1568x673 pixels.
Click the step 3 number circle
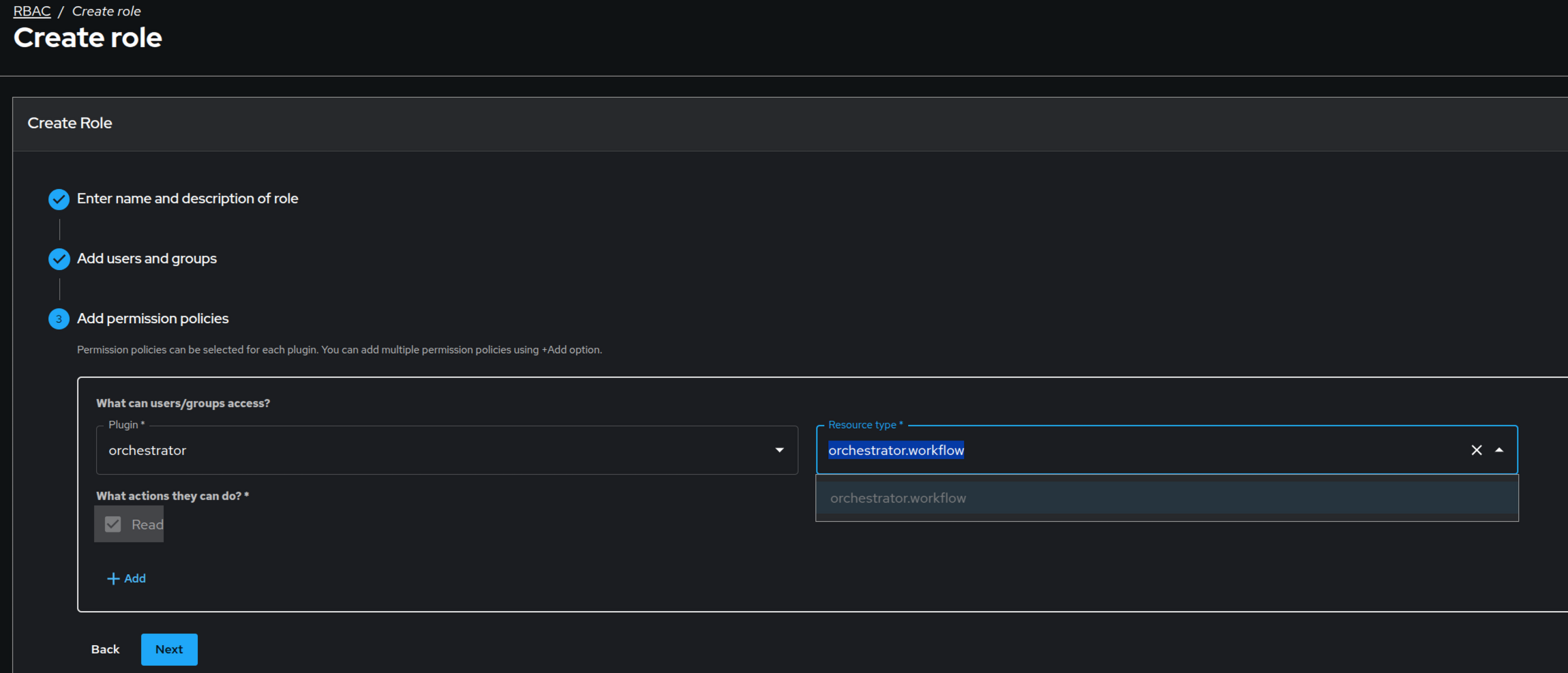pyautogui.click(x=59, y=319)
